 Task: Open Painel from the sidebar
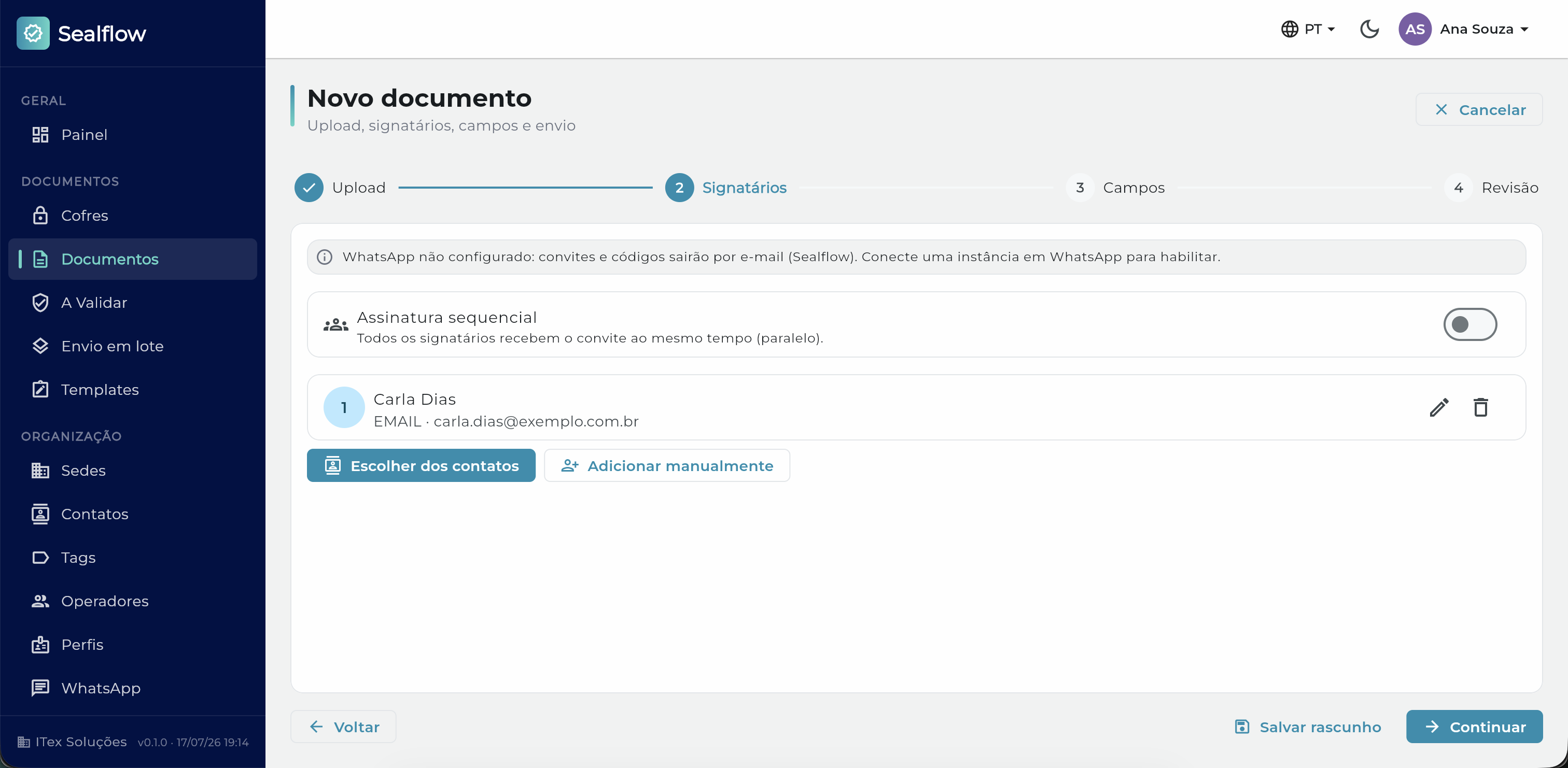133,135
